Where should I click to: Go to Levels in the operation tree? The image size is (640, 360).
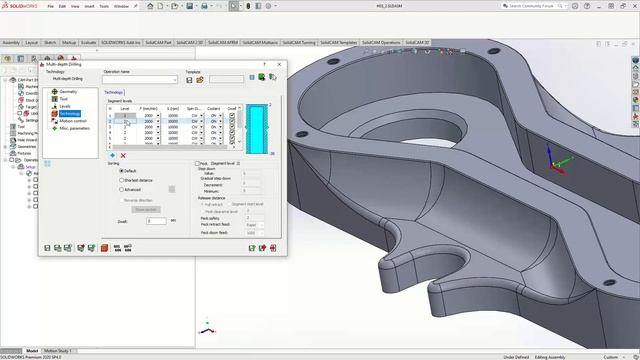(65, 107)
